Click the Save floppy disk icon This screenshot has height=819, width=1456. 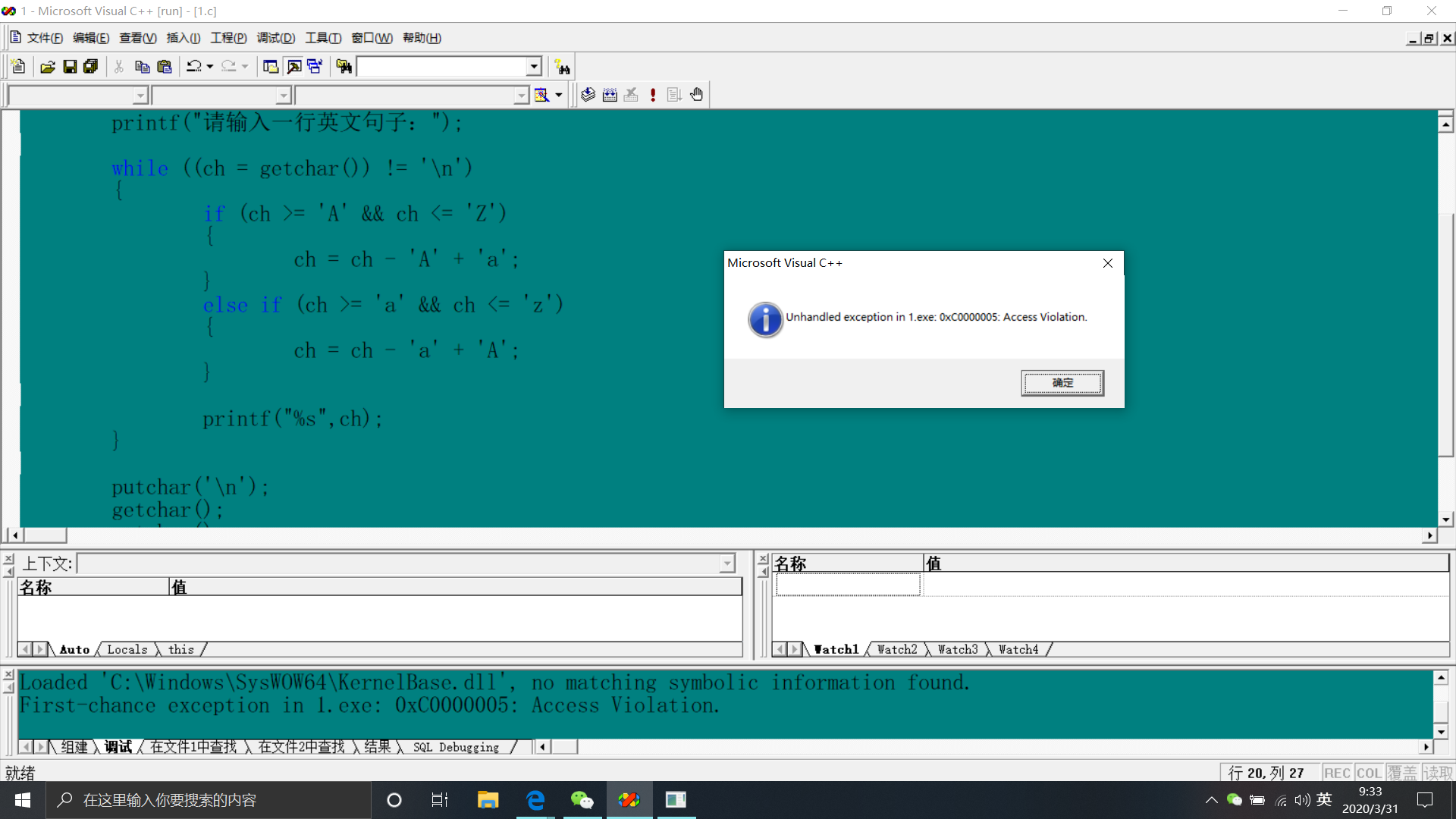[x=70, y=67]
